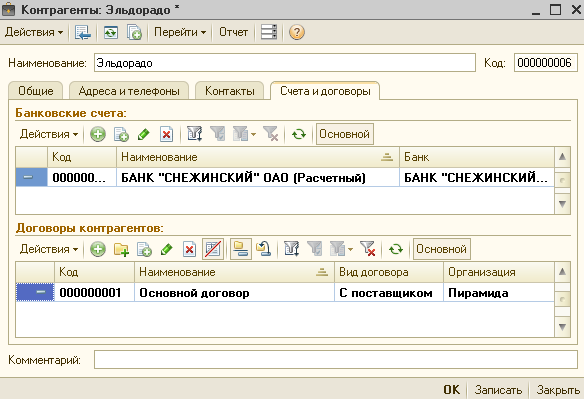Sort bank accounts by Наименование column
This screenshot has height=399, width=584.
click(x=258, y=157)
